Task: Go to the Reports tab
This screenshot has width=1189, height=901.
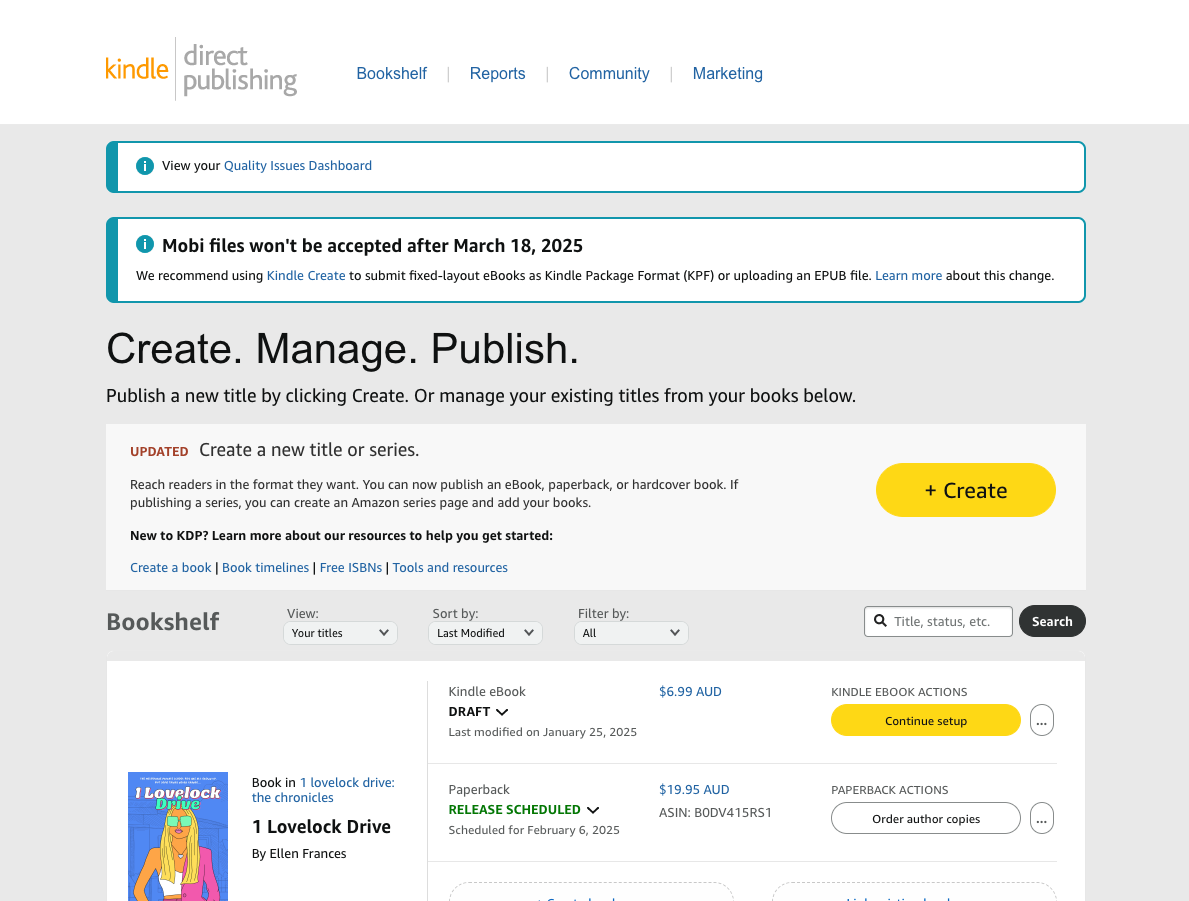Action: point(497,74)
